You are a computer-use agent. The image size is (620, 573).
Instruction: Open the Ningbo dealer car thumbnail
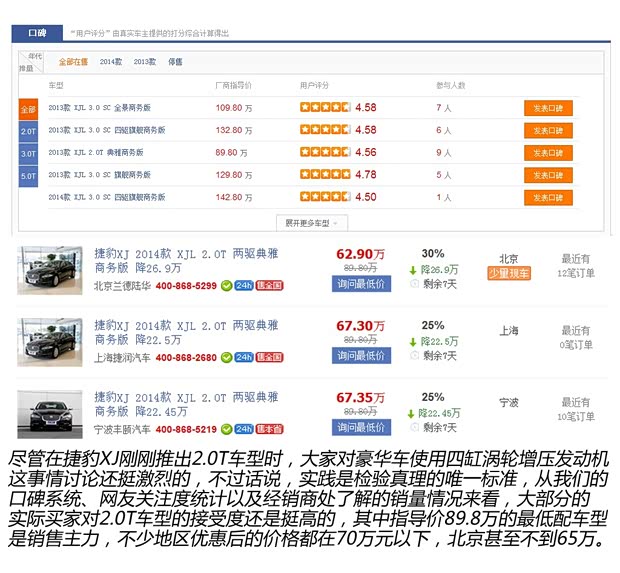50,414
